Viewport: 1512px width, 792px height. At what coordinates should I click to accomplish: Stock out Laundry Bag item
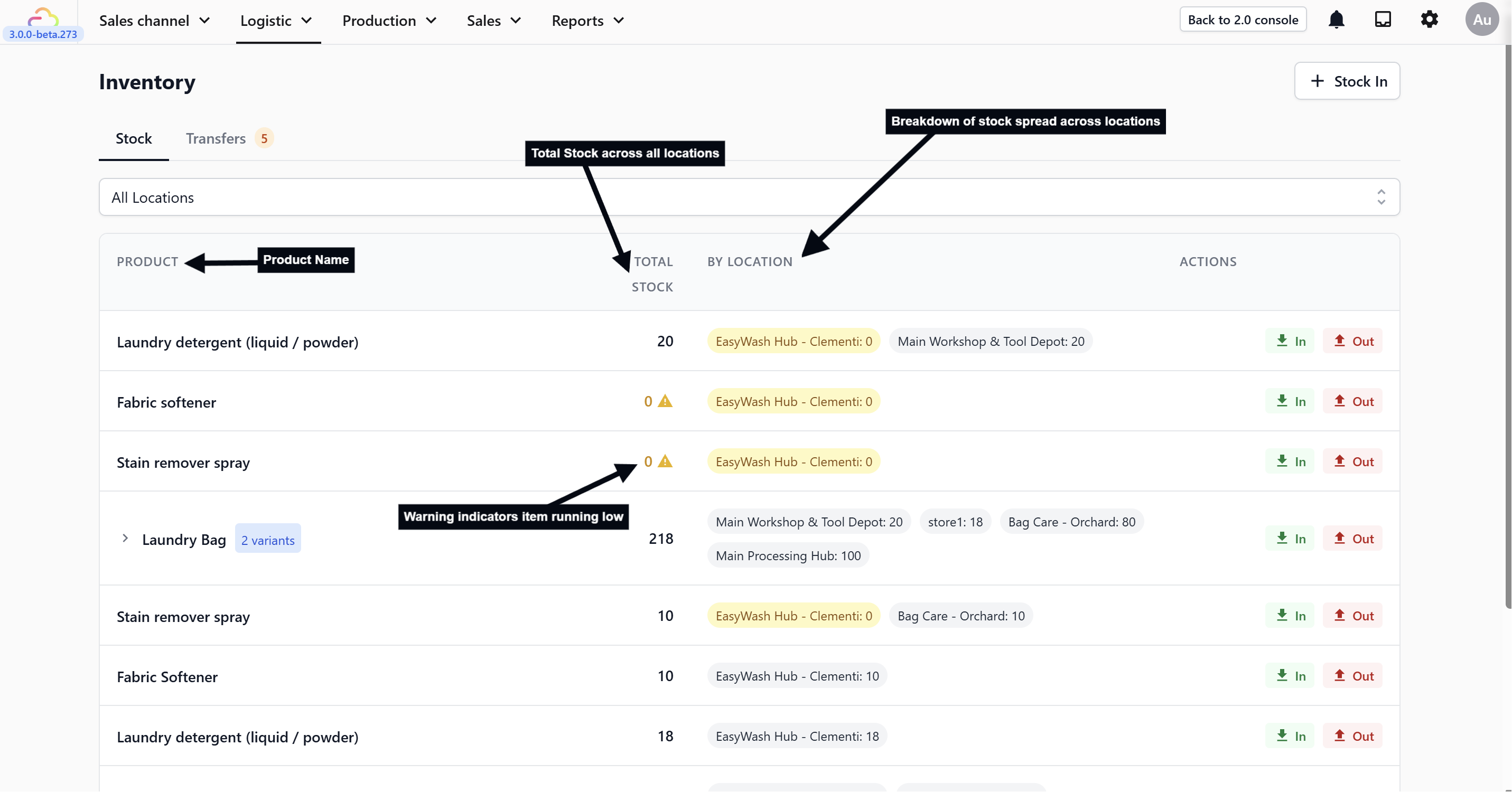tap(1353, 539)
